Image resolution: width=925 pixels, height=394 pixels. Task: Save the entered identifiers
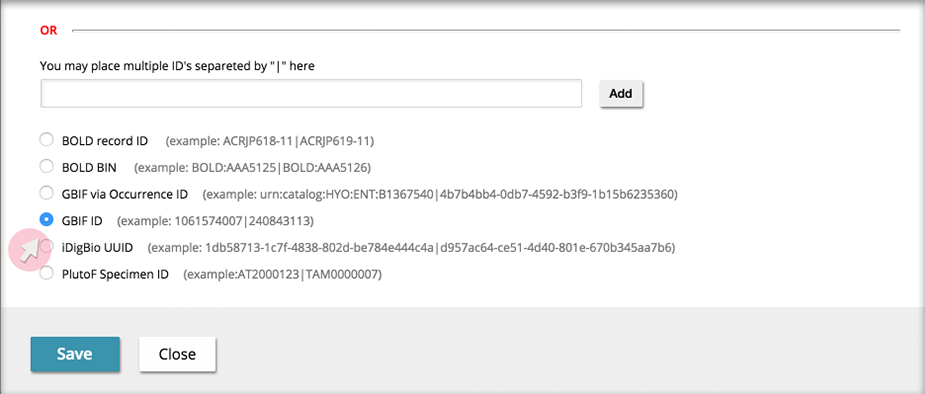pos(75,354)
